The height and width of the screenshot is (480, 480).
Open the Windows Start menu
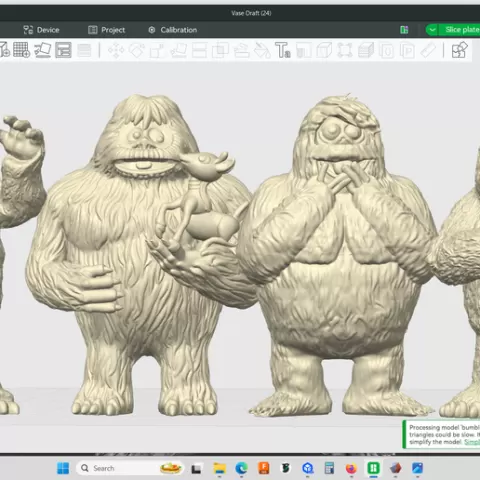pos(63,468)
